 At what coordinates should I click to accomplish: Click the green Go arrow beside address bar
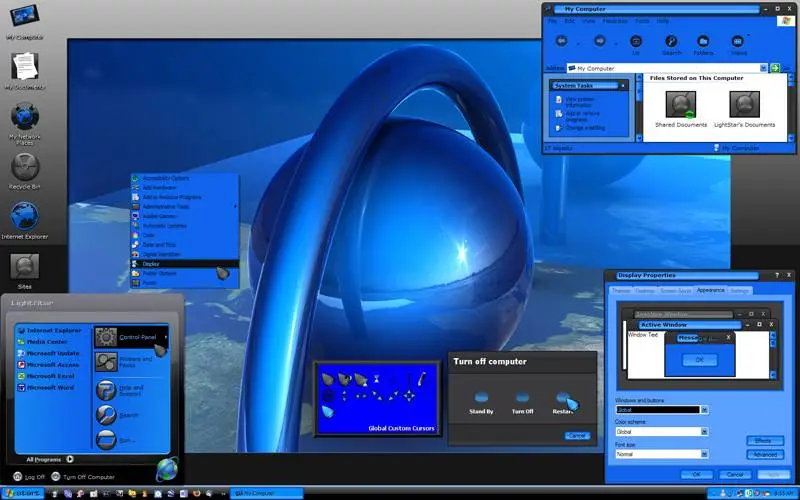pyautogui.click(x=775, y=68)
